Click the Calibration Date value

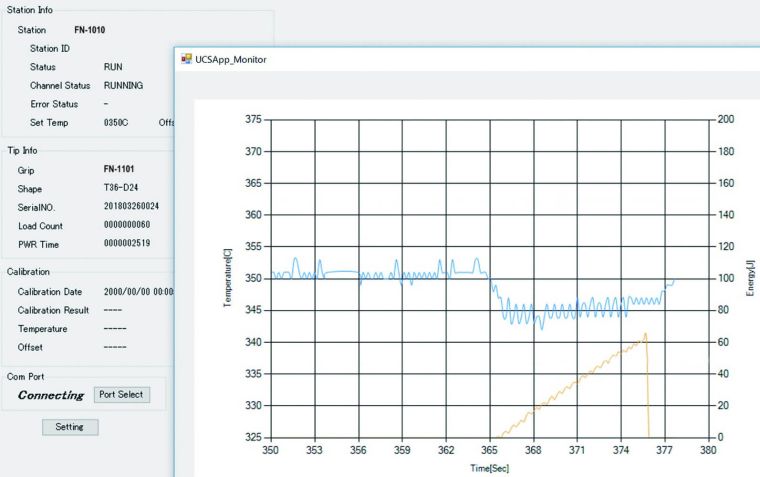tap(138, 291)
